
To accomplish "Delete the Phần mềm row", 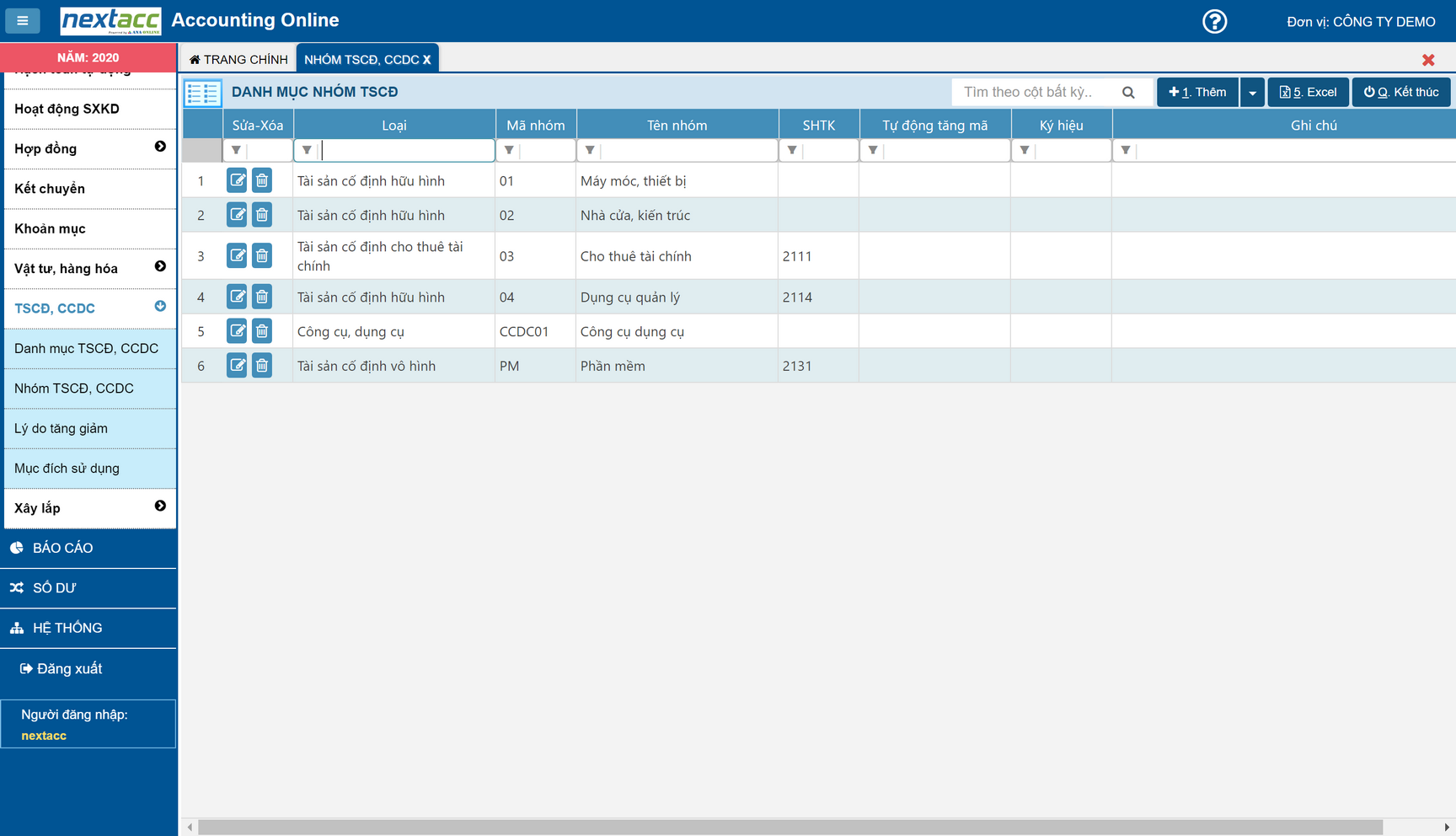I will 262,365.
